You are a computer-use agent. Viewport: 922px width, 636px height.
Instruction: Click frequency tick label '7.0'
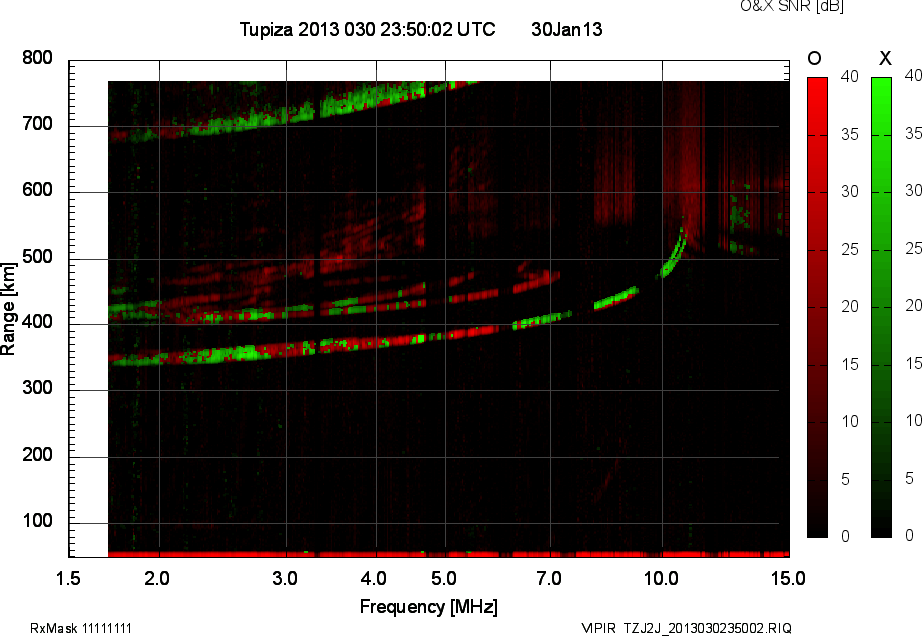click(x=549, y=578)
